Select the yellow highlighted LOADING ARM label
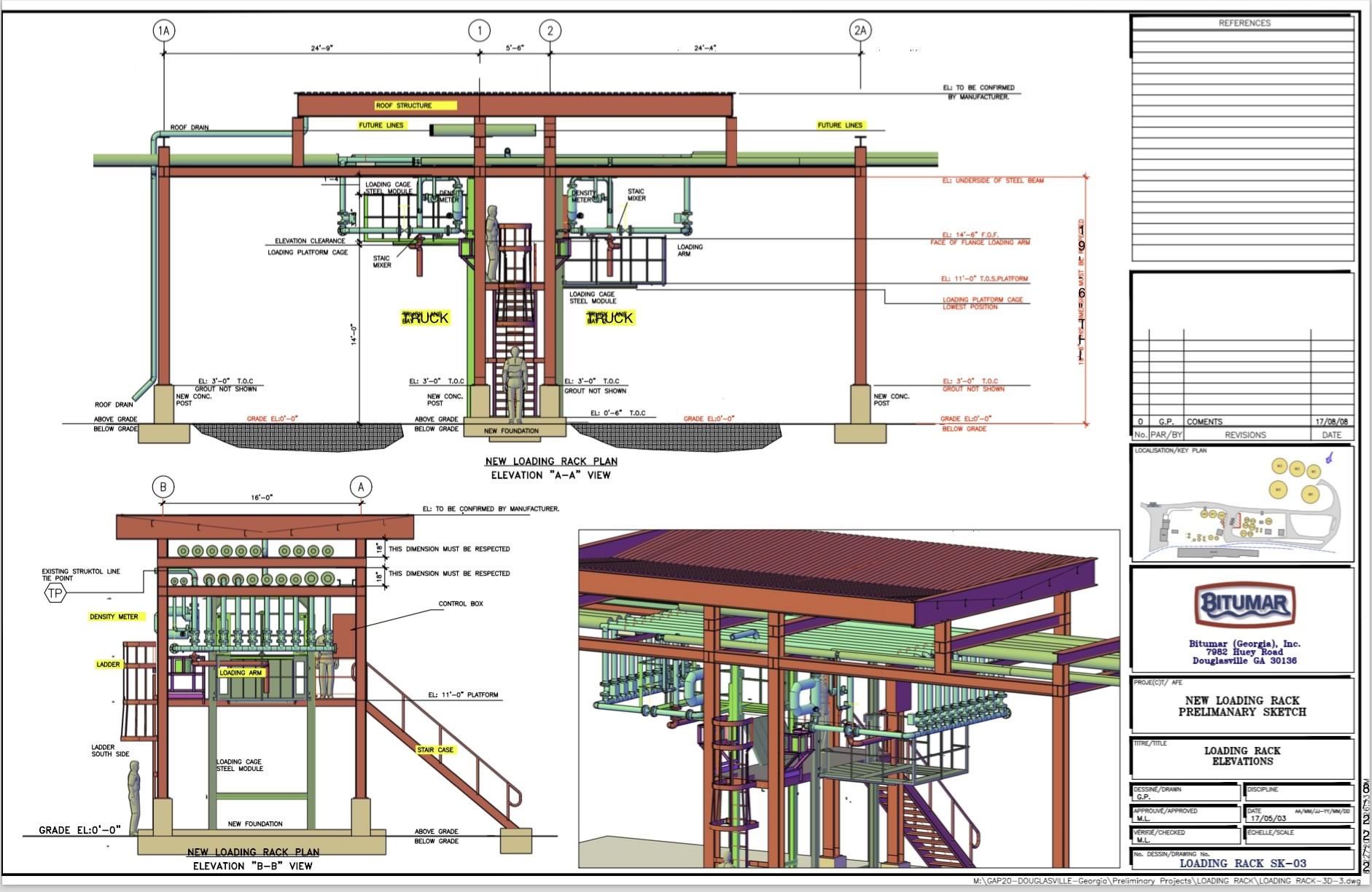This screenshot has width=1372, height=892. (x=241, y=673)
